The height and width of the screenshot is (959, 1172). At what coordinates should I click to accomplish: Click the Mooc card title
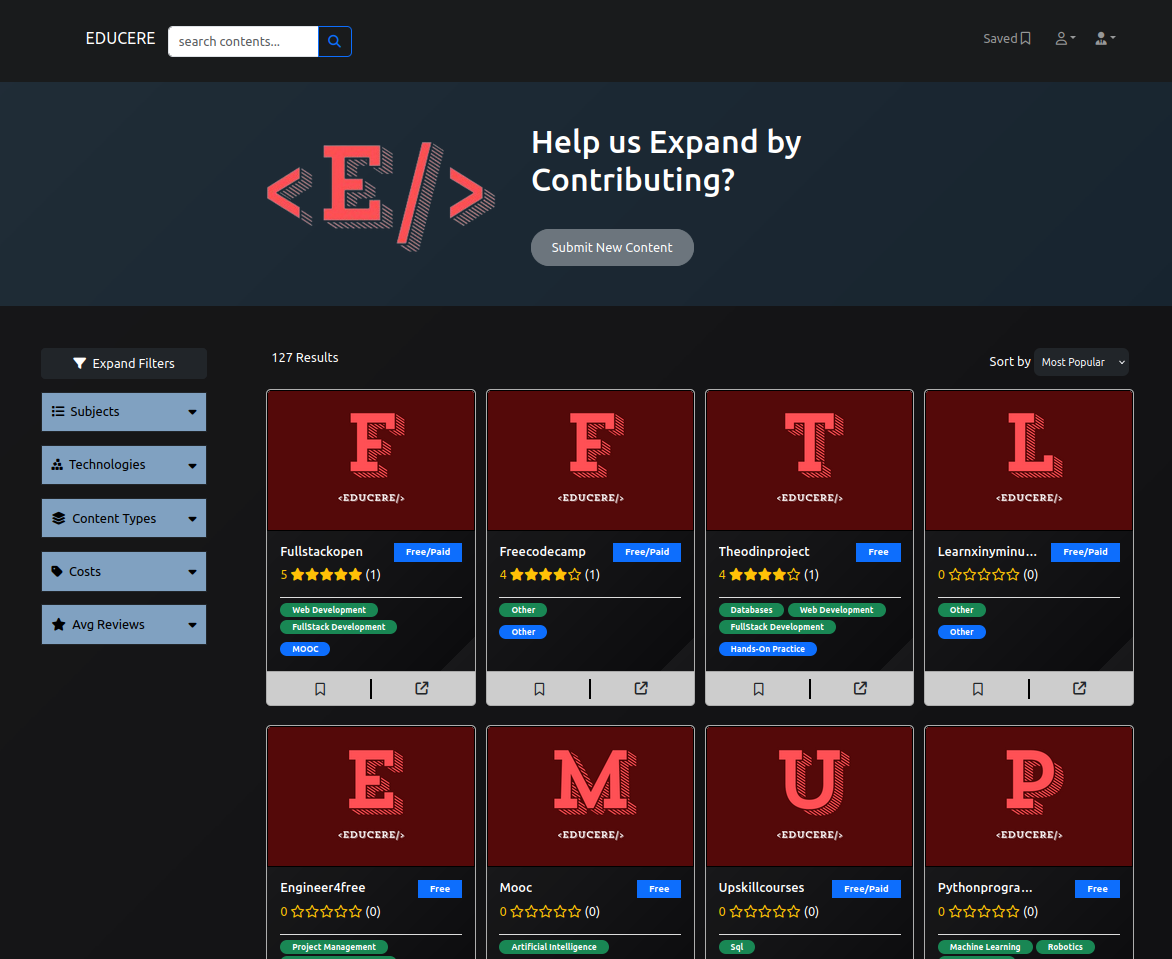tap(516, 888)
